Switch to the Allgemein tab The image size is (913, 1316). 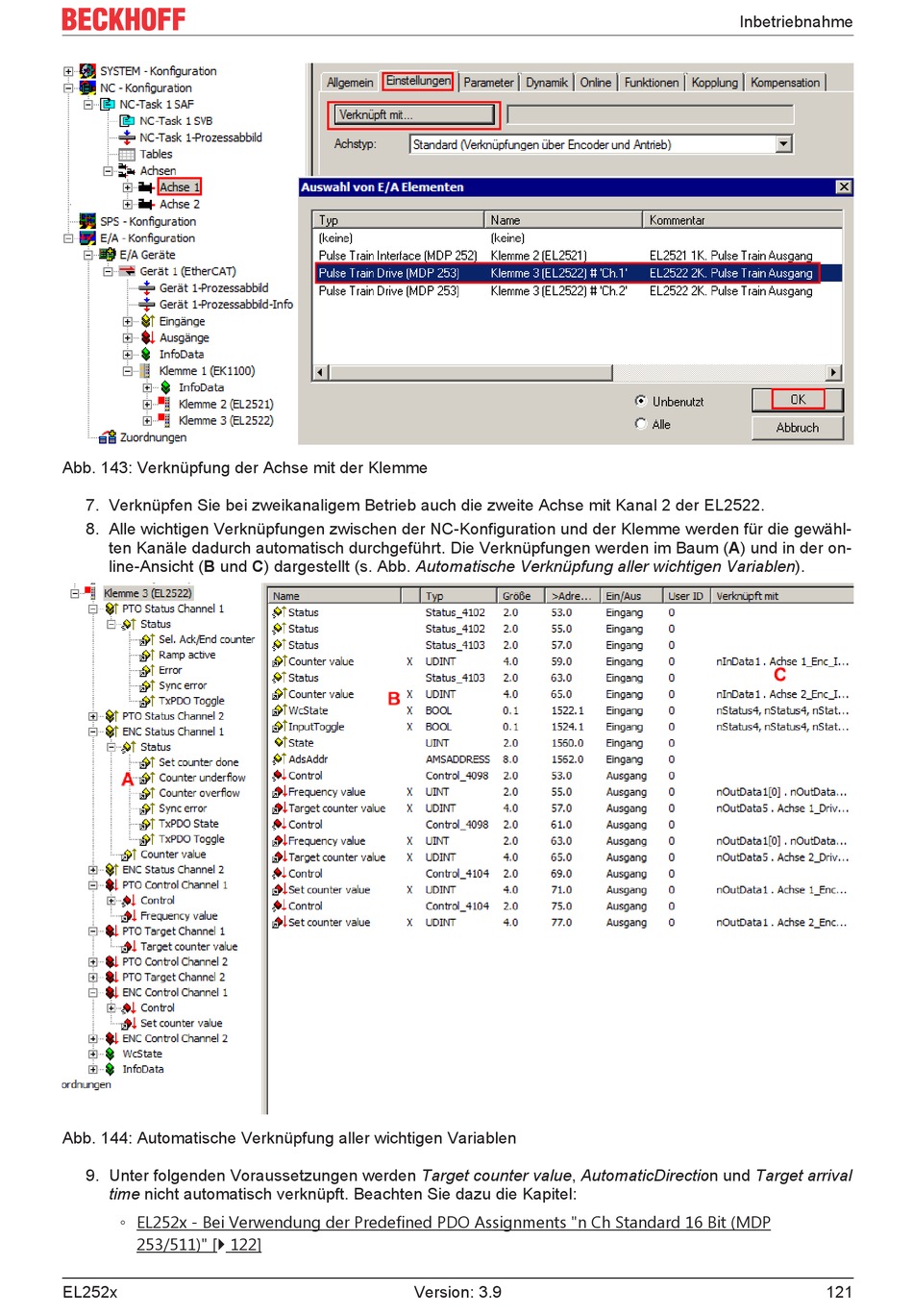click(x=350, y=83)
